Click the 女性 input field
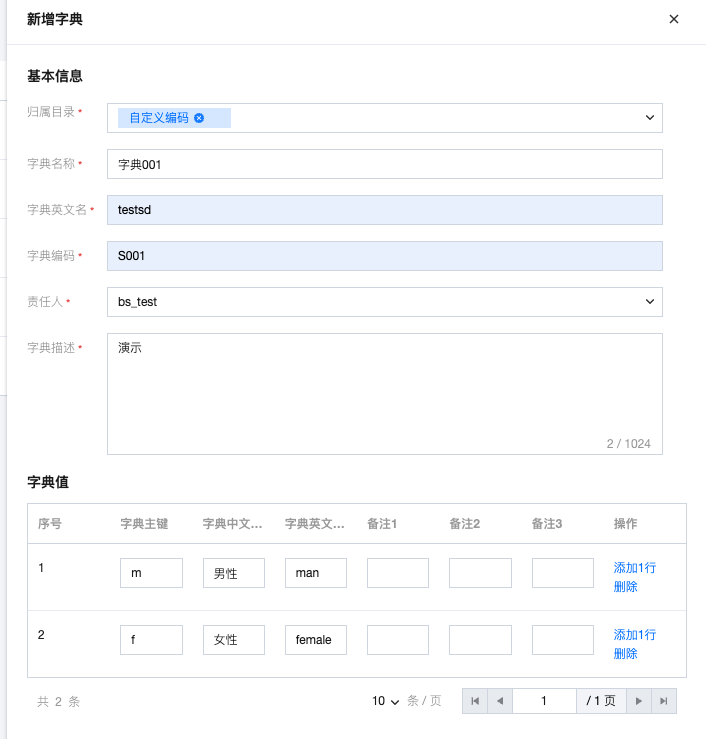This screenshot has width=706, height=739. [234, 640]
